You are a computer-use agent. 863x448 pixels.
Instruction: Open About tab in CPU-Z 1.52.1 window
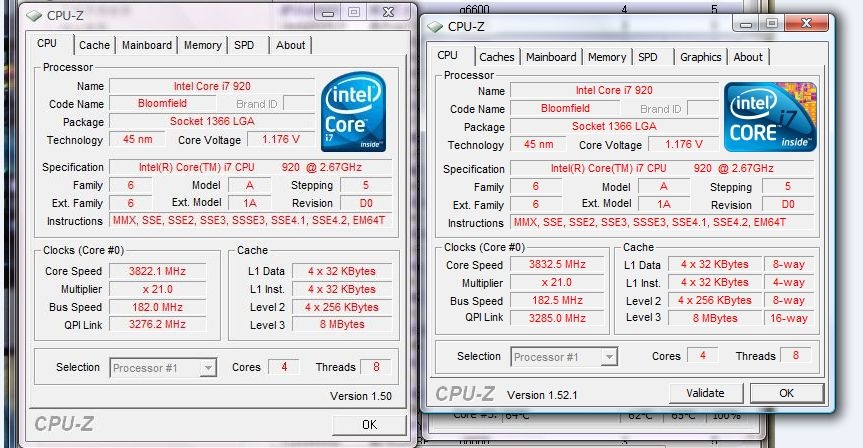click(748, 57)
